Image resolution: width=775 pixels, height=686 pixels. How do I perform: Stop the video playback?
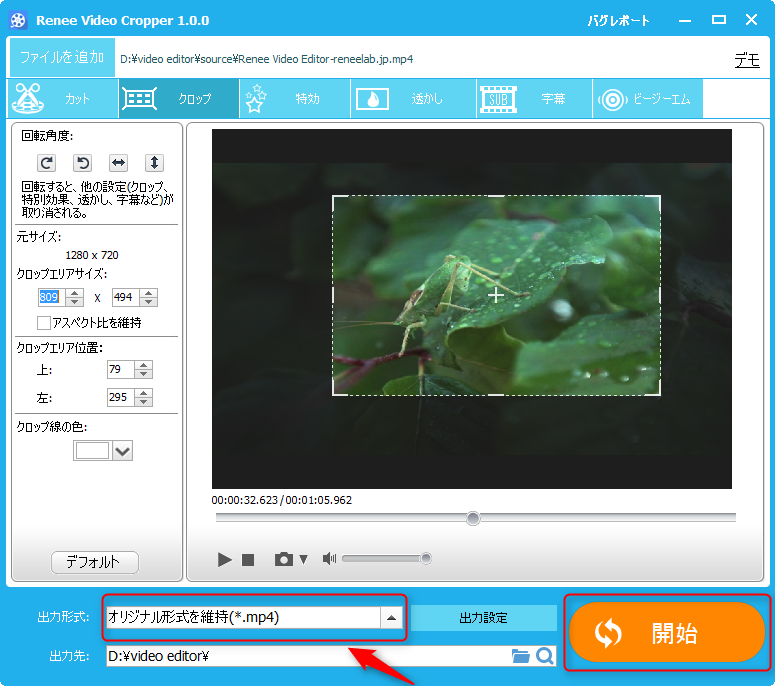(248, 559)
